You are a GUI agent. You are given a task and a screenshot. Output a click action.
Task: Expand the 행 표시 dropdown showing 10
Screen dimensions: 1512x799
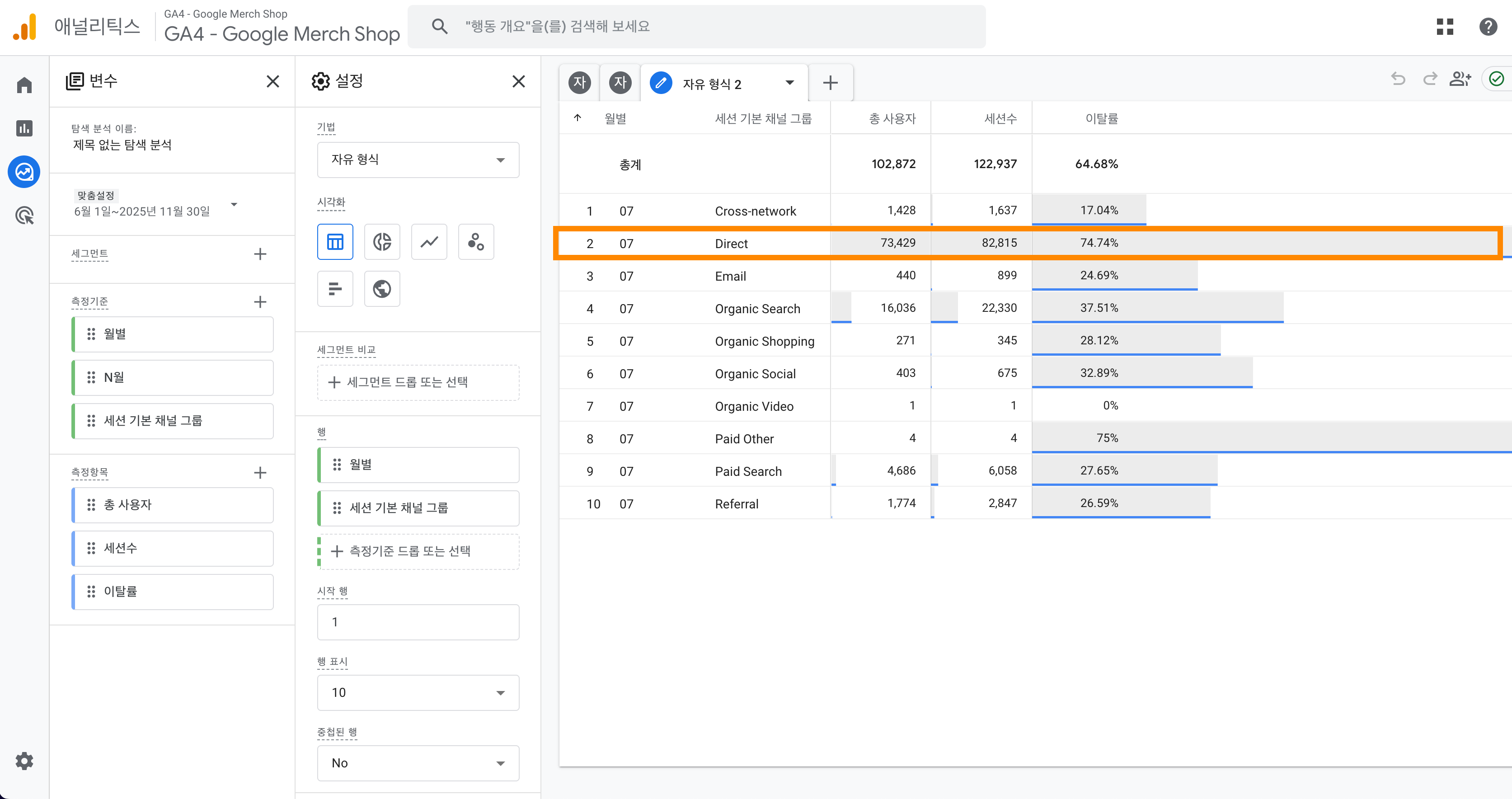[418, 693]
